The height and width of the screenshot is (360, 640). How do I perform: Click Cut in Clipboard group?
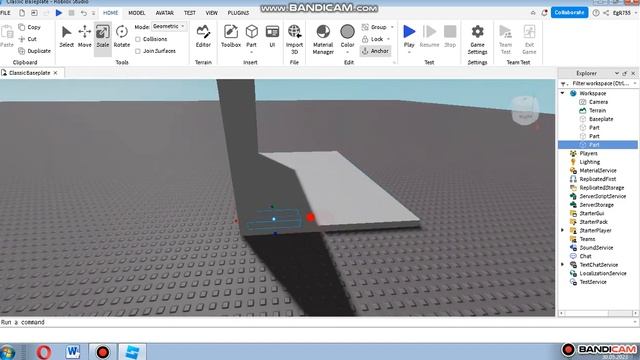click(x=27, y=39)
